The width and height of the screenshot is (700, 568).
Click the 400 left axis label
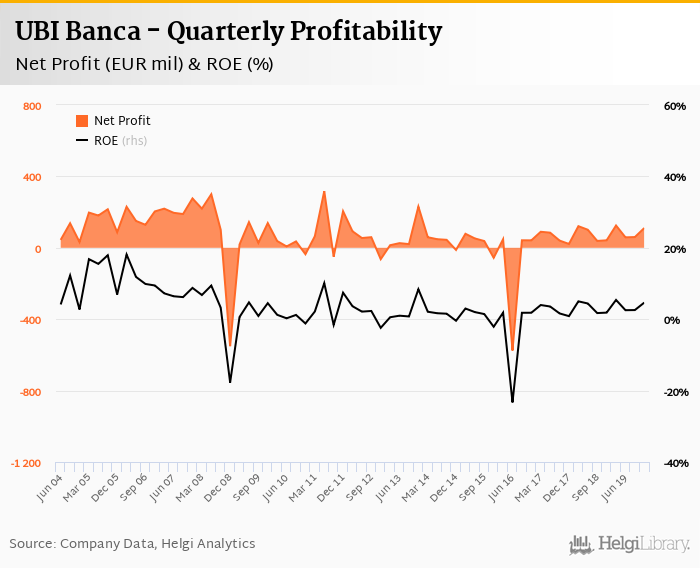pos(31,177)
